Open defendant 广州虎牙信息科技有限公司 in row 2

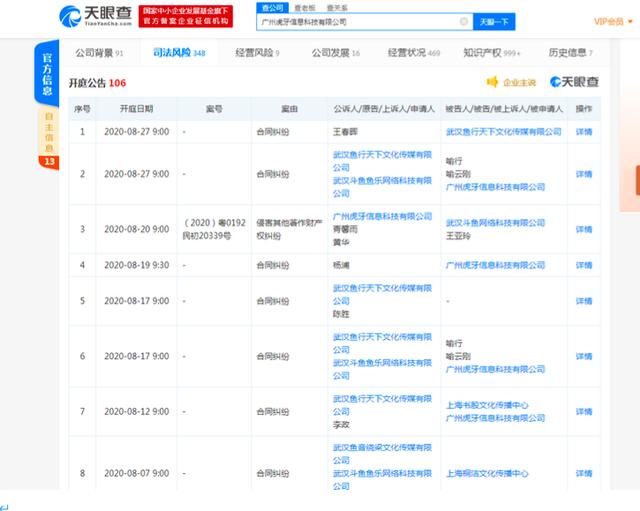point(496,187)
